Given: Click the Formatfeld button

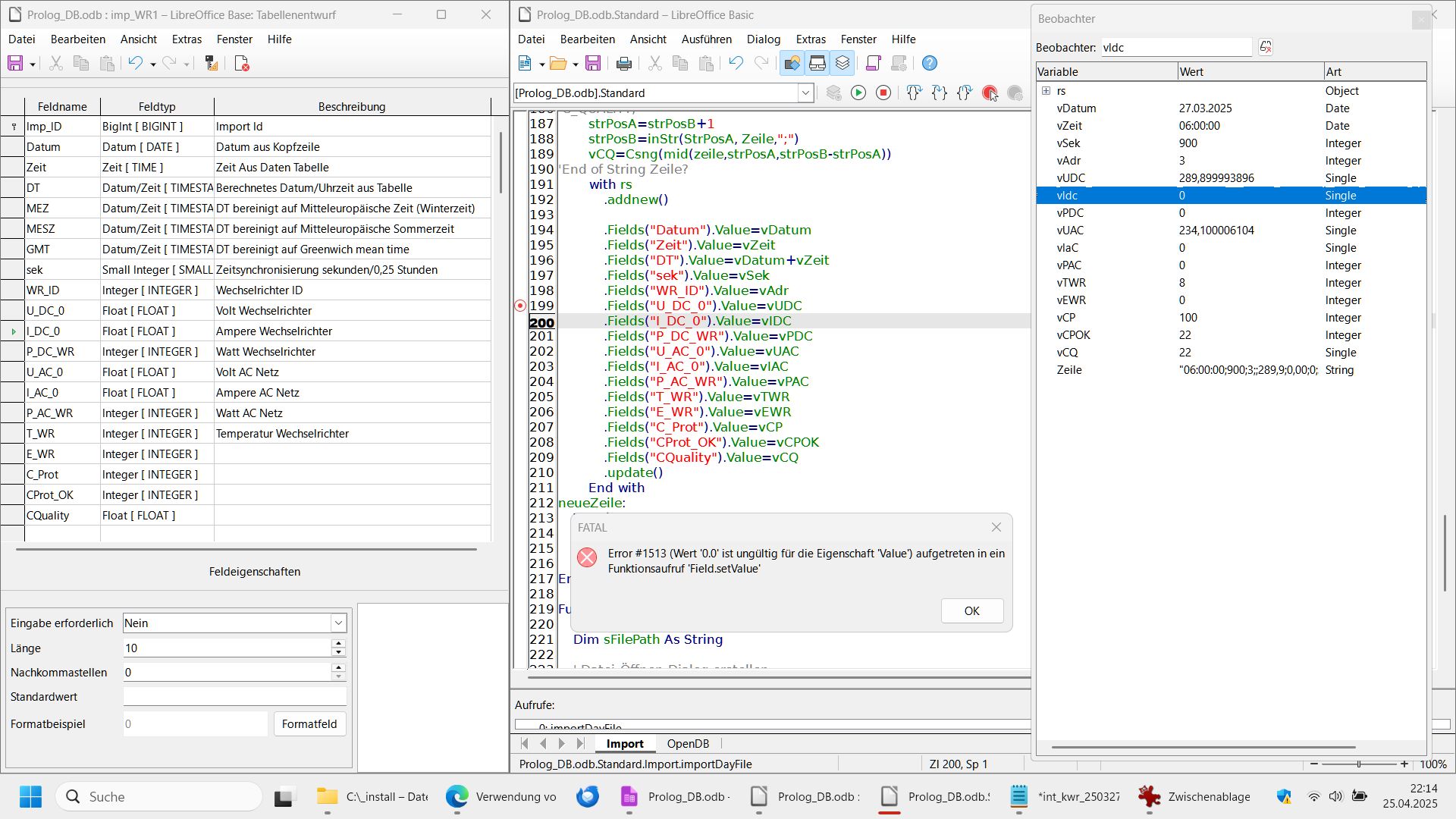Looking at the screenshot, I should click(x=309, y=724).
